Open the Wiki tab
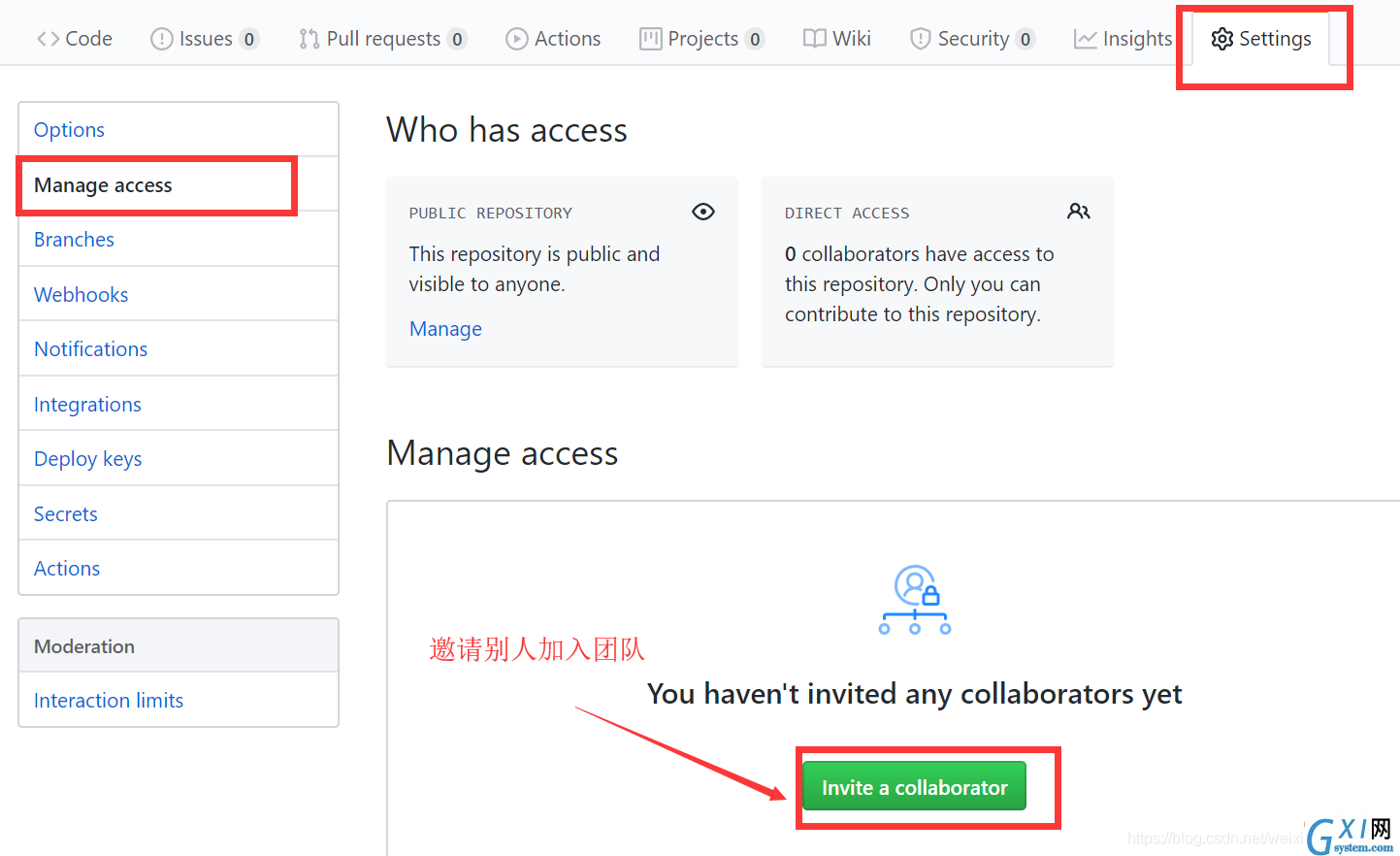The height and width of the screenshot is (856, 1400). click(x=837, y=39)
